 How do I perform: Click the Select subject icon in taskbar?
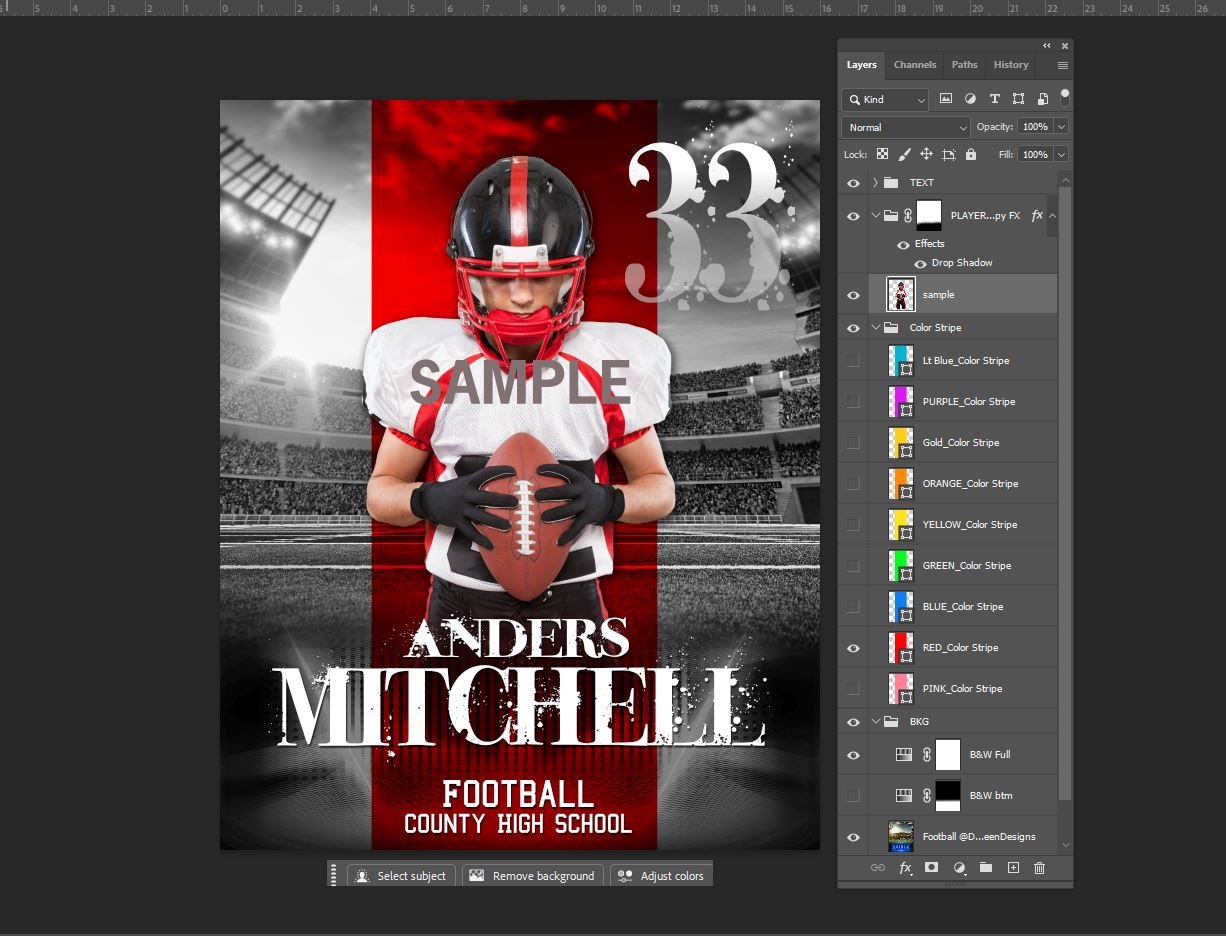[x=362, y=876]
